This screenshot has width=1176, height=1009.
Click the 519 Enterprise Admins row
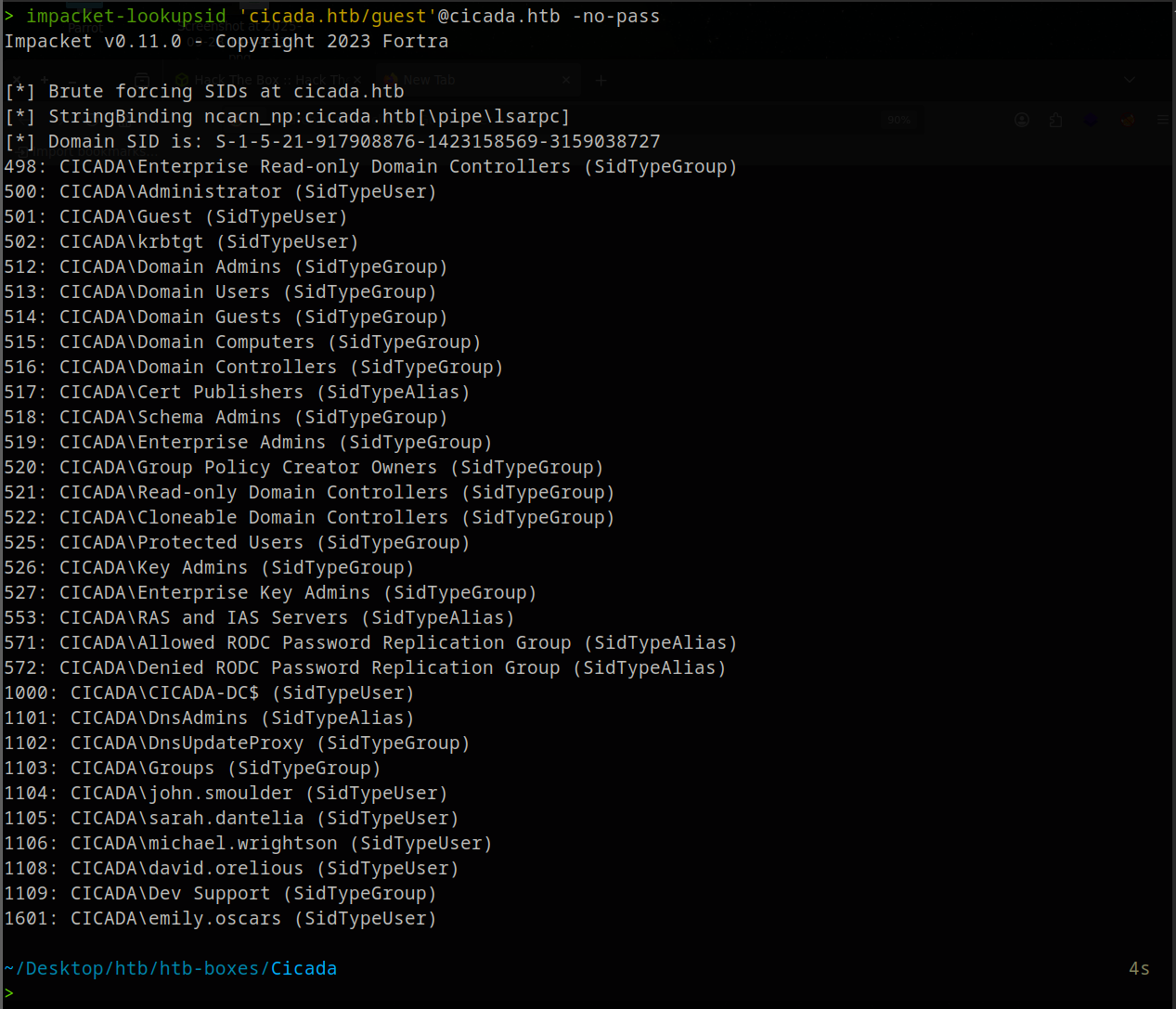248,442
